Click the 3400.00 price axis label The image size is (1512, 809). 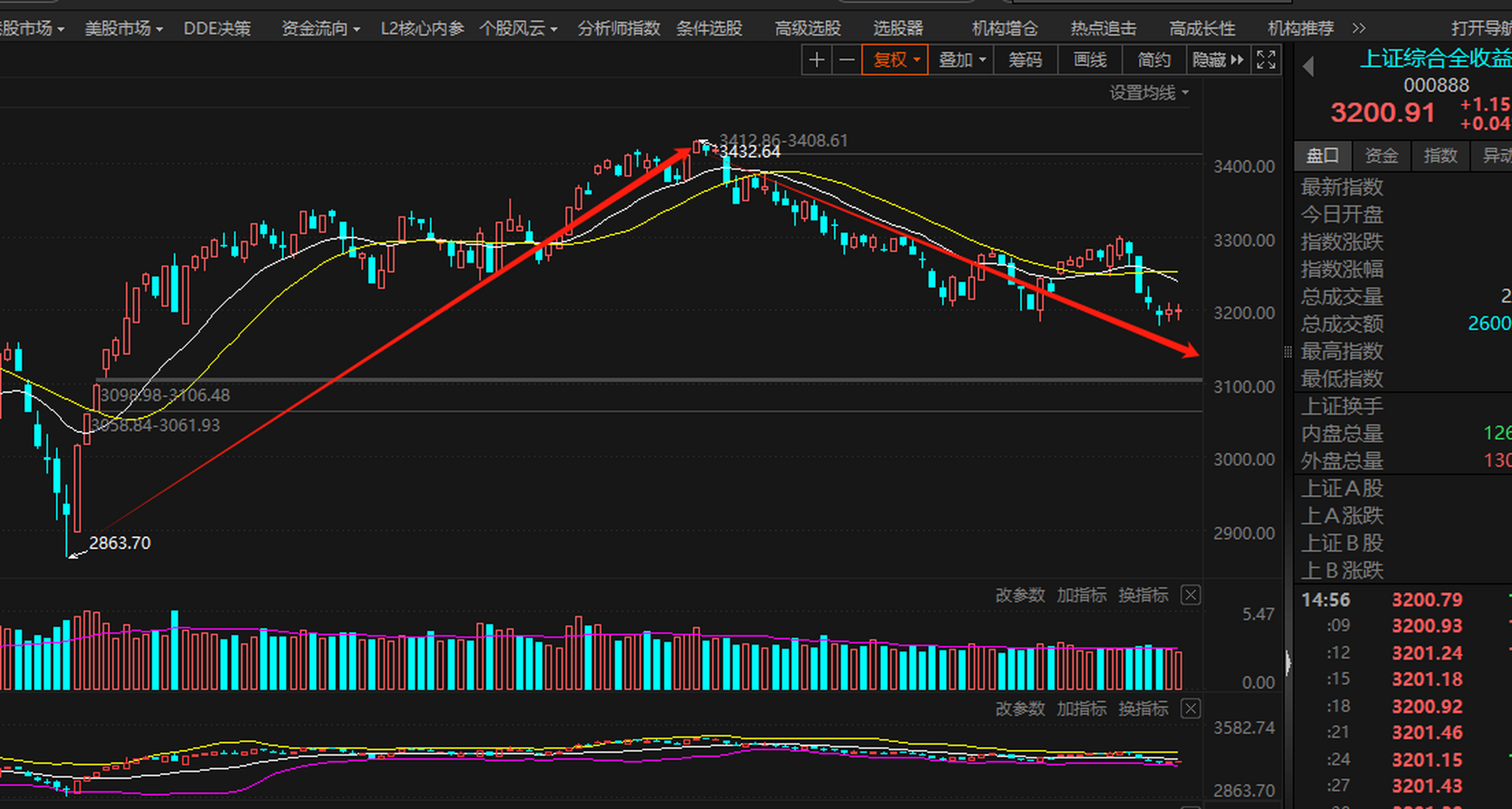click(x=1244, y=167)
